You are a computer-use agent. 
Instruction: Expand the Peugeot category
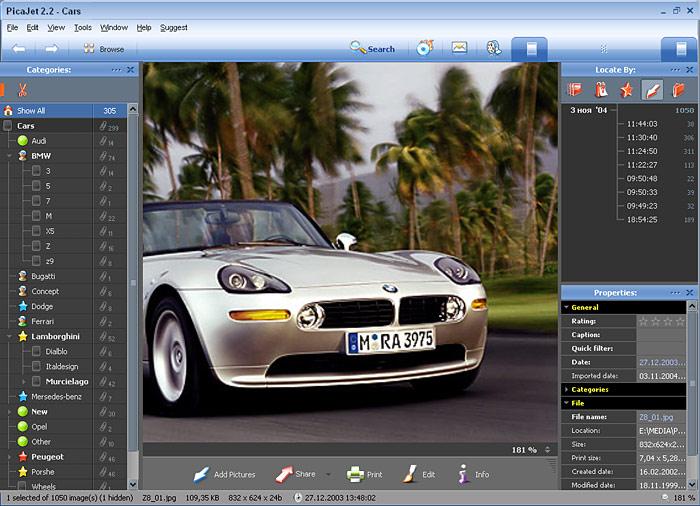[x=9, y=456]
